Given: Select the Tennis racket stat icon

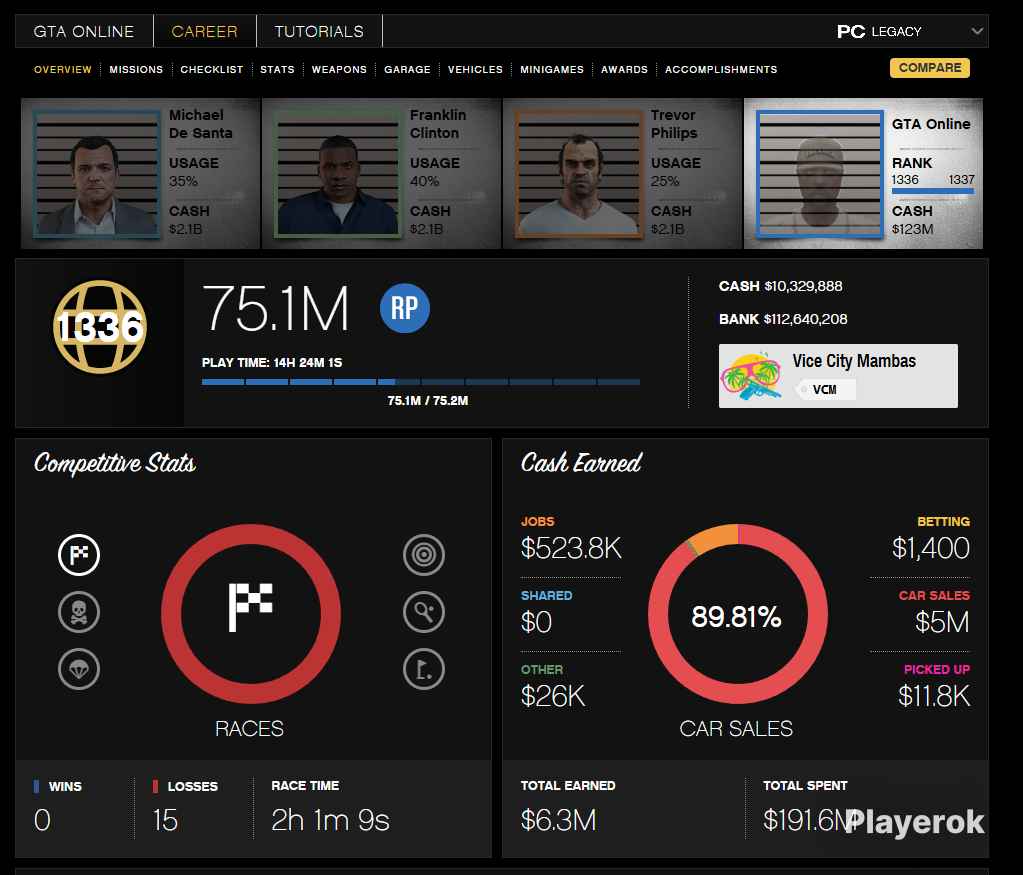Looking at the screenshot, I should (424, 612).
